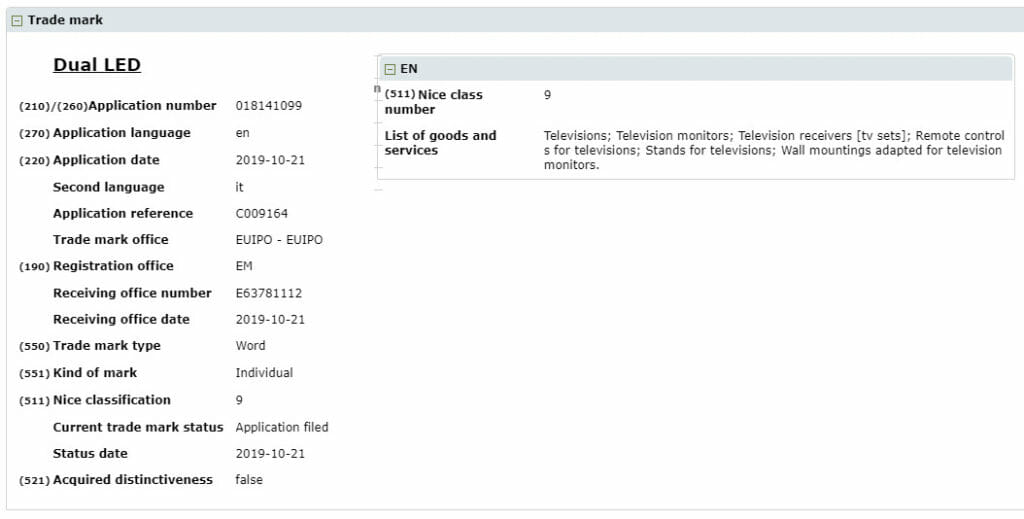Click the Application reference label
1024x519 pixels.
(x=123, y=213)
